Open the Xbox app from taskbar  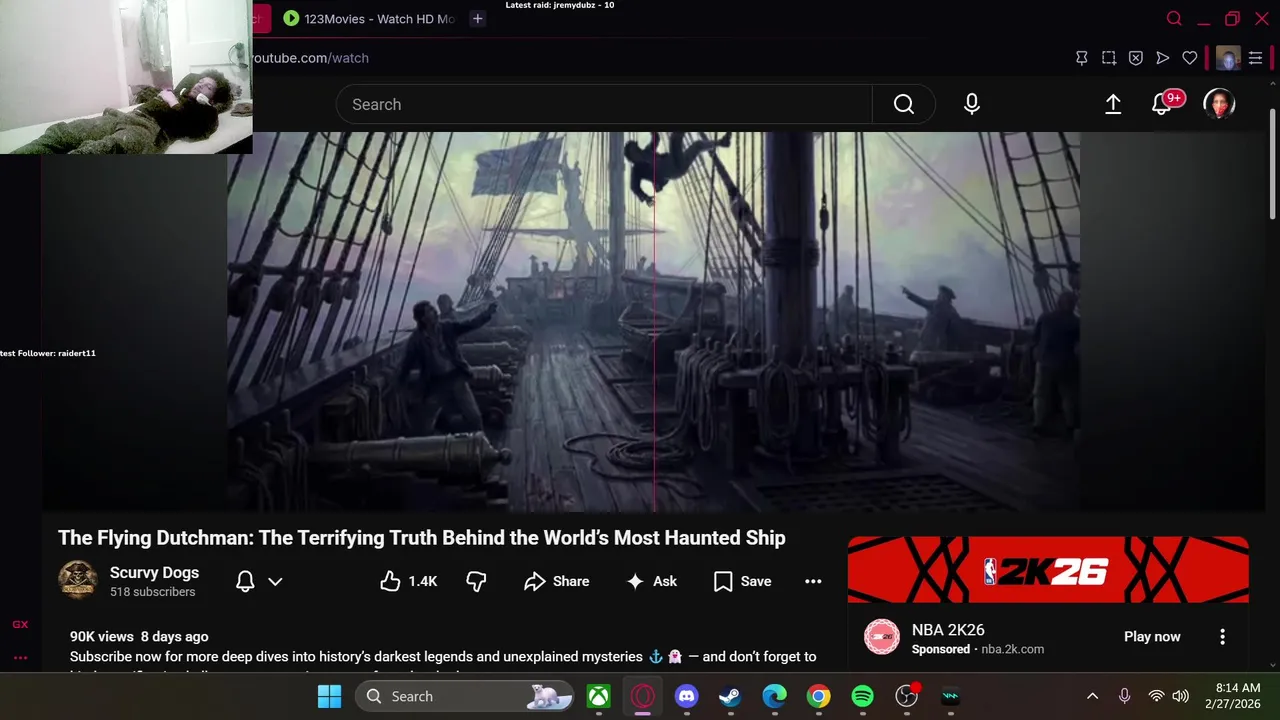pyautogui.click(x=598, y=696)
